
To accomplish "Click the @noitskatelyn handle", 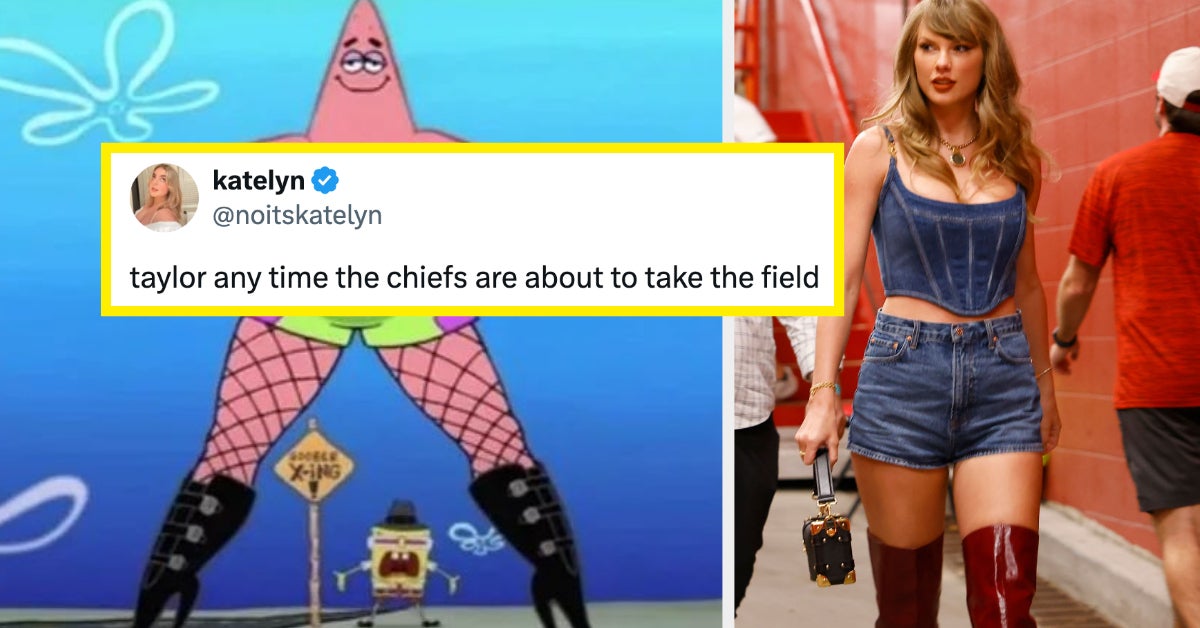I will click(297, 215).
